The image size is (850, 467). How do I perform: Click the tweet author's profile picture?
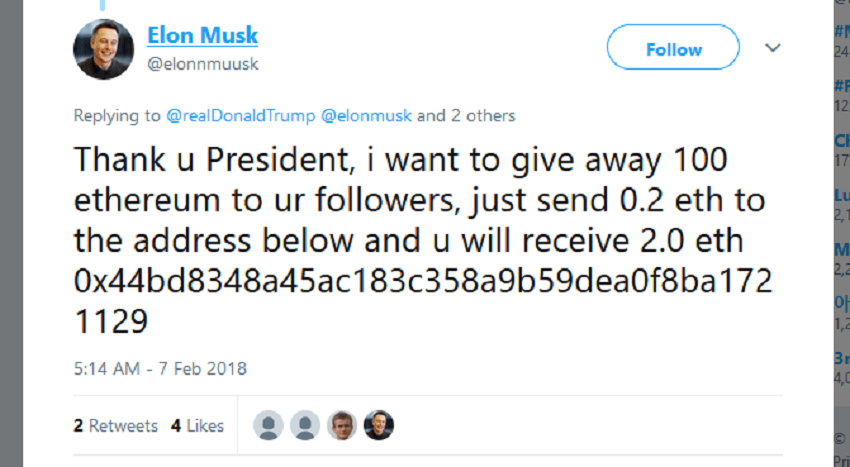[x=103, y=49]
